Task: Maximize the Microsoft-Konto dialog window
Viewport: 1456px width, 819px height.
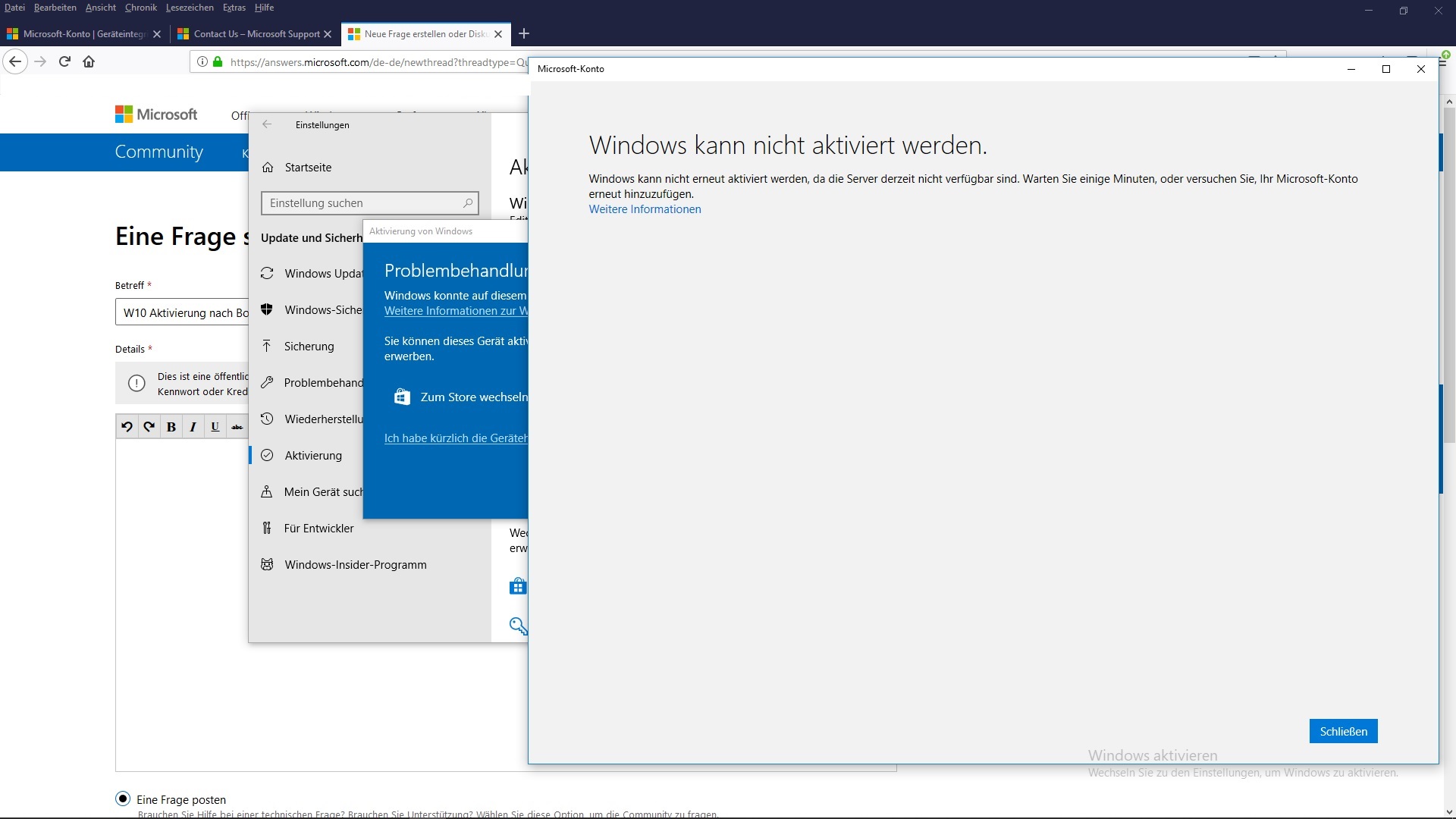Action: (1386, 69)
